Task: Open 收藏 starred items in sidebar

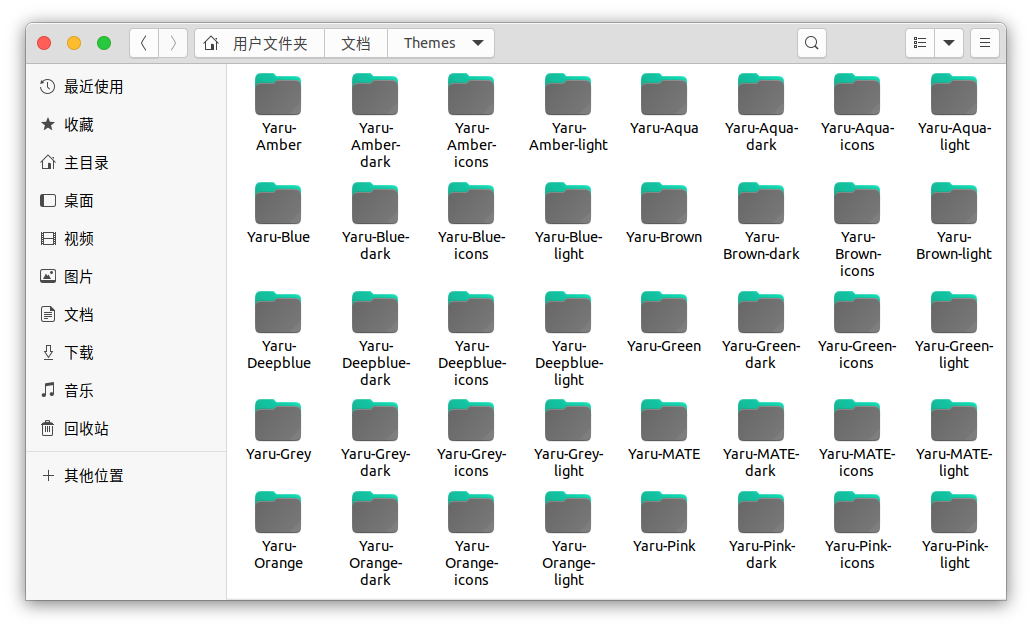Action: tap(126, 125)
